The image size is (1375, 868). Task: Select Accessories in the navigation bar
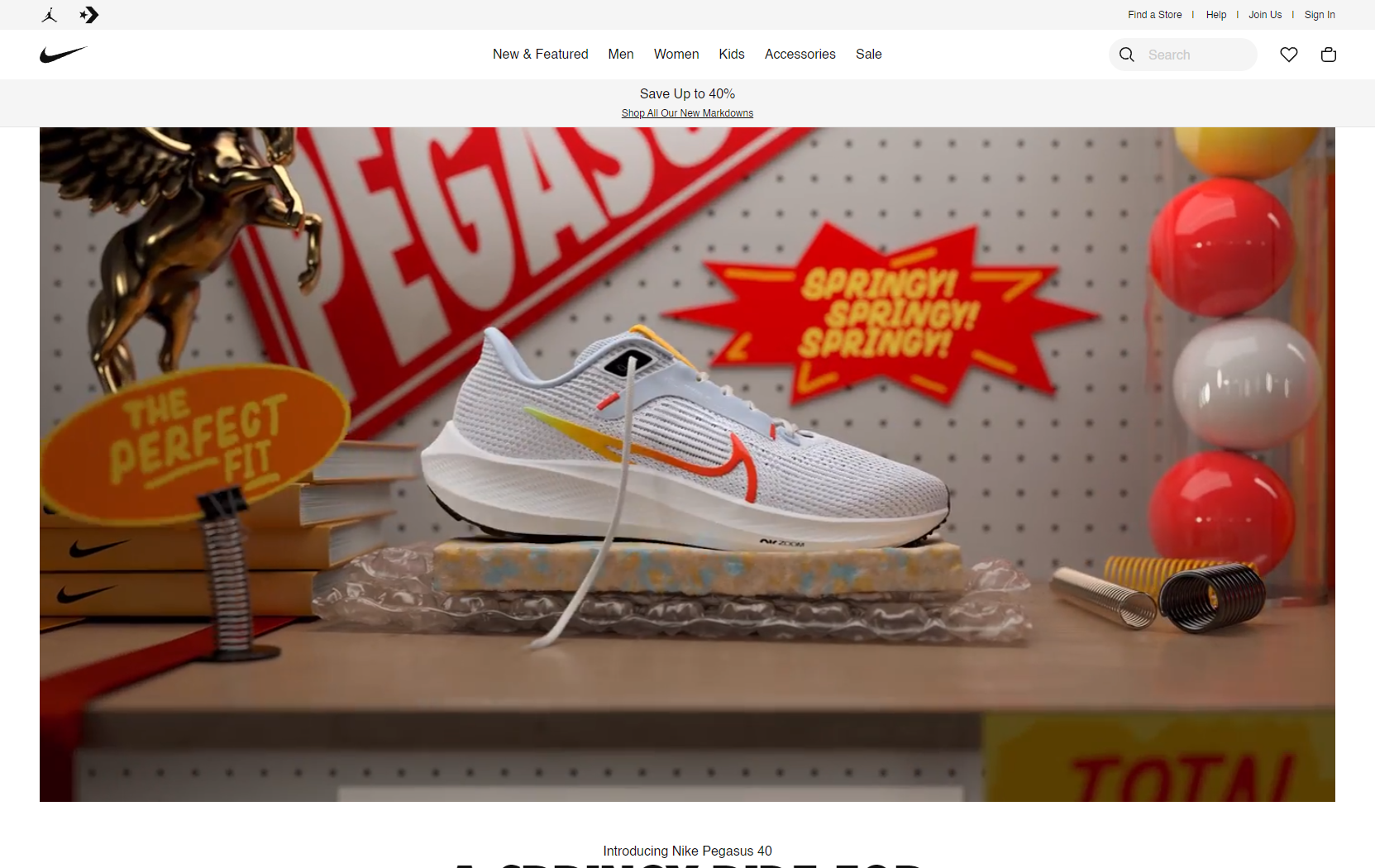click(800, 55)
